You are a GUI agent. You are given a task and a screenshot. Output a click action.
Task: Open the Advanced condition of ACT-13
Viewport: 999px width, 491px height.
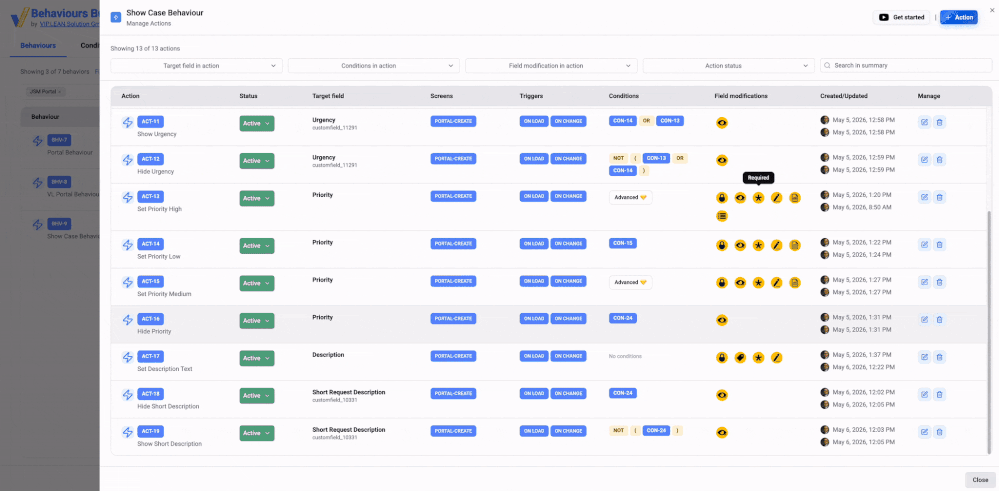[x=631, y=197]
